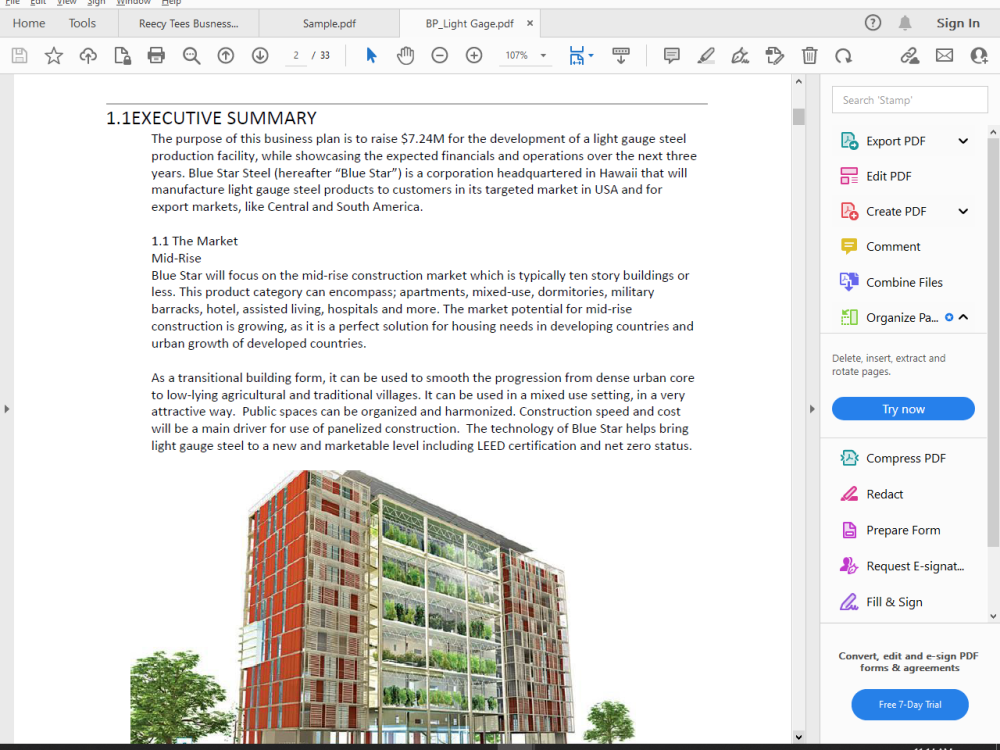Expand the left navigation pane
1000x750 pixels.
(6, 409)
